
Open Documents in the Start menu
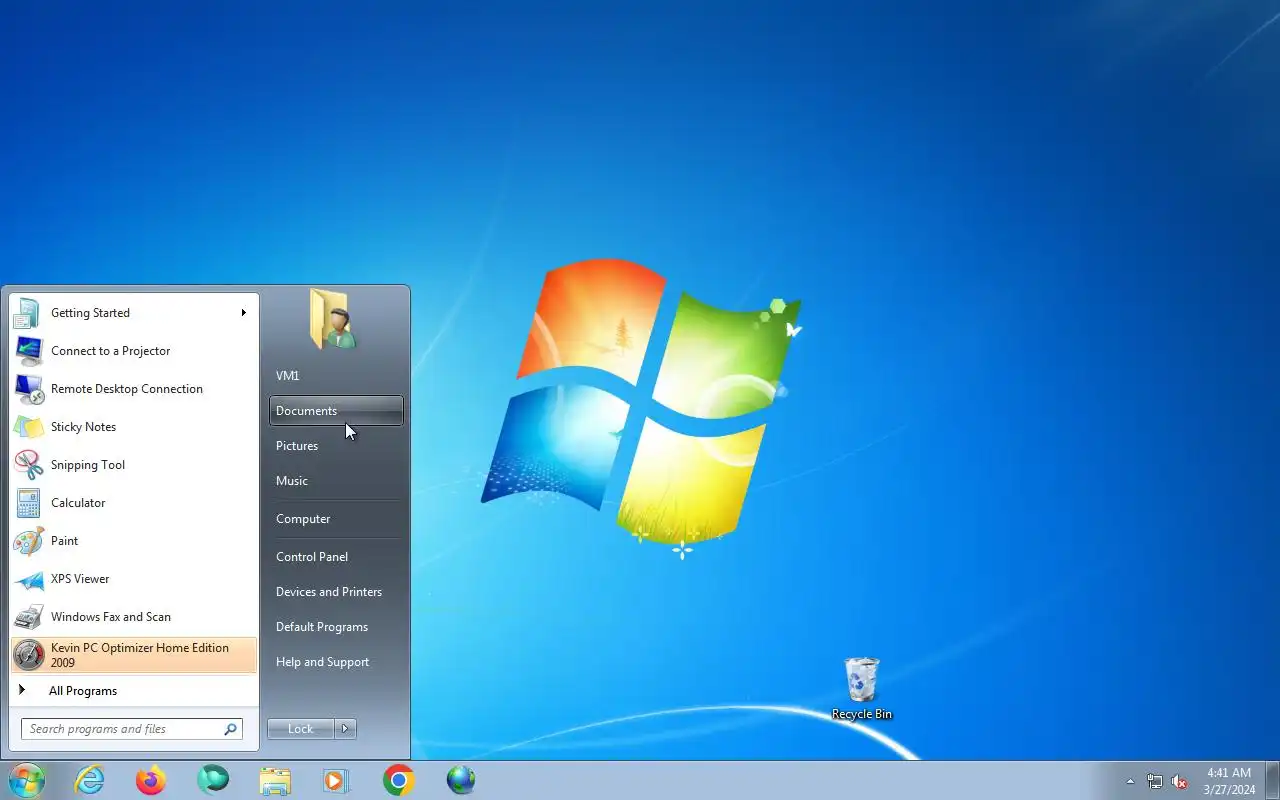click(x=336, y=411)
